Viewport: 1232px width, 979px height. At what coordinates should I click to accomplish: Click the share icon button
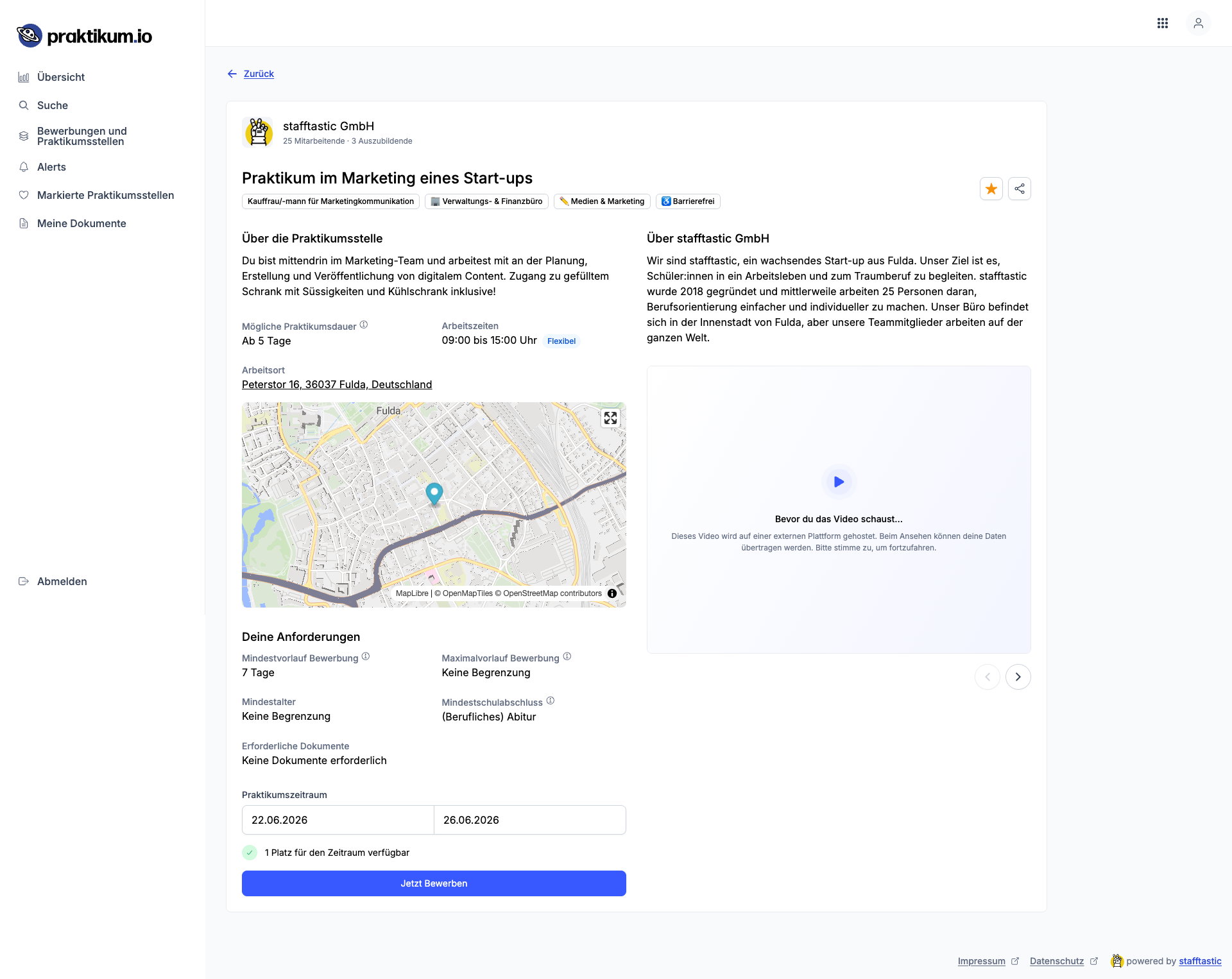(1019, 189)
